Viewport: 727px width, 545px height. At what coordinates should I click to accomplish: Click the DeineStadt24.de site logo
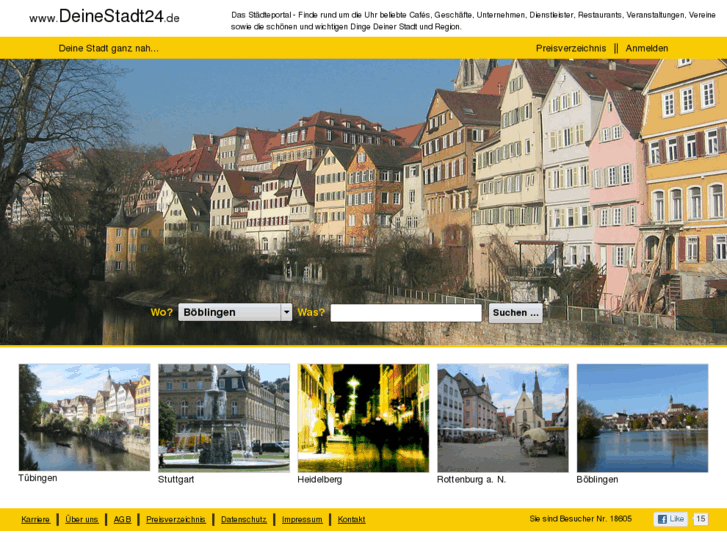point(104,17)
